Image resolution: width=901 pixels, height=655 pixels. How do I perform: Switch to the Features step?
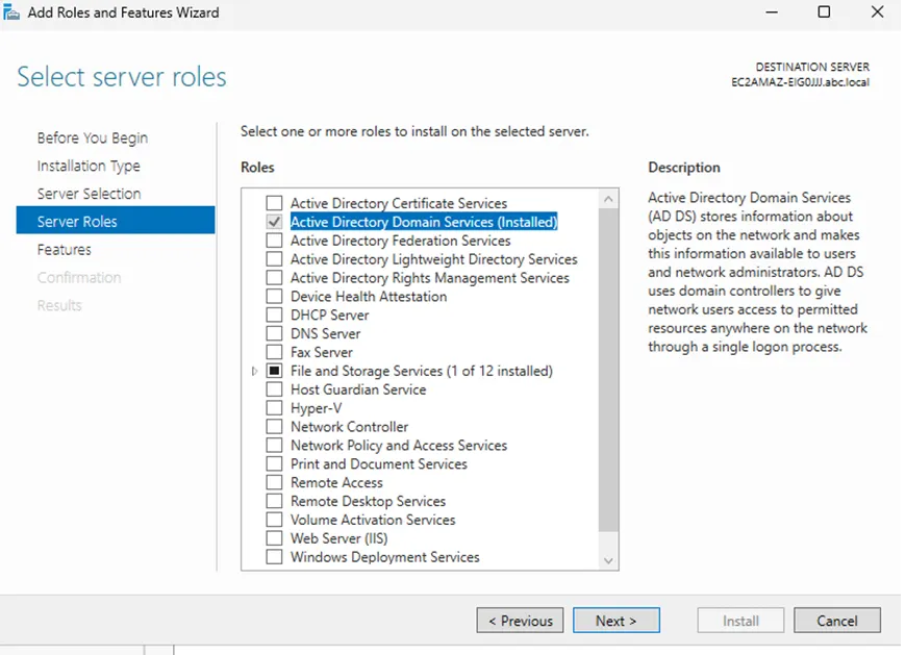point(64,250)
